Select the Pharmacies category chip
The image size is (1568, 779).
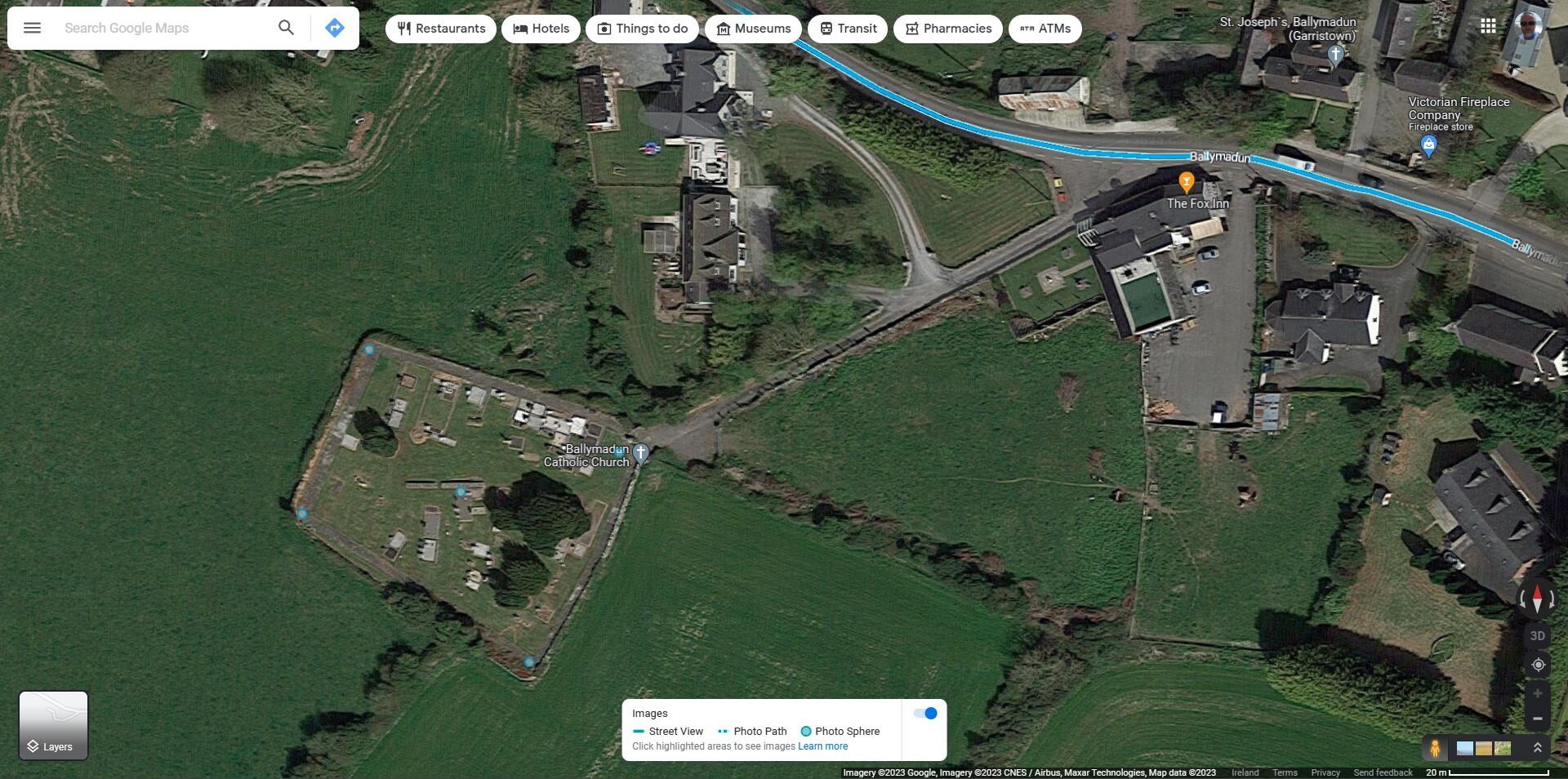(x=948, y=29)
